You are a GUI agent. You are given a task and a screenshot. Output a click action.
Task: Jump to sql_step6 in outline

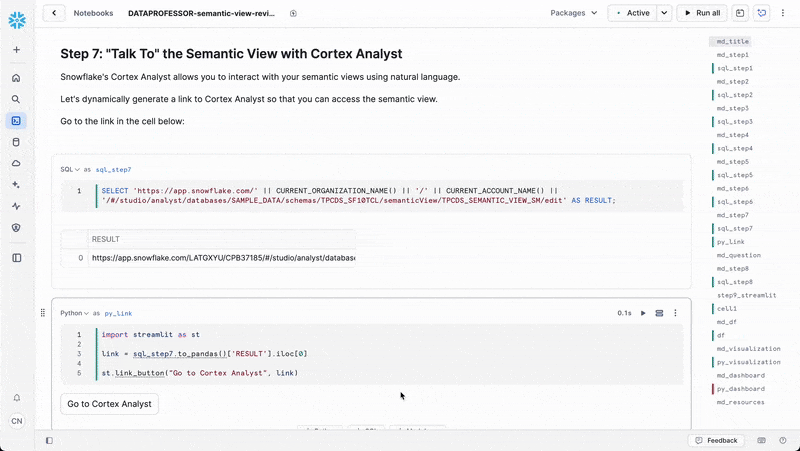[x=735, y=202]
